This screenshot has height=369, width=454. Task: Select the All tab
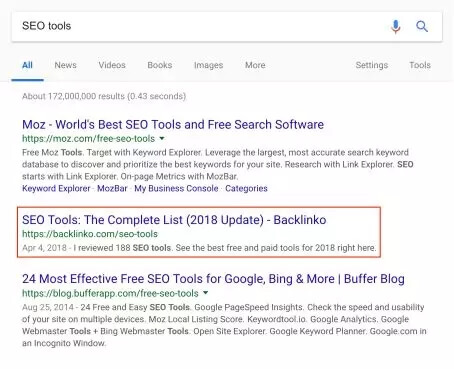tap(27, 65)
